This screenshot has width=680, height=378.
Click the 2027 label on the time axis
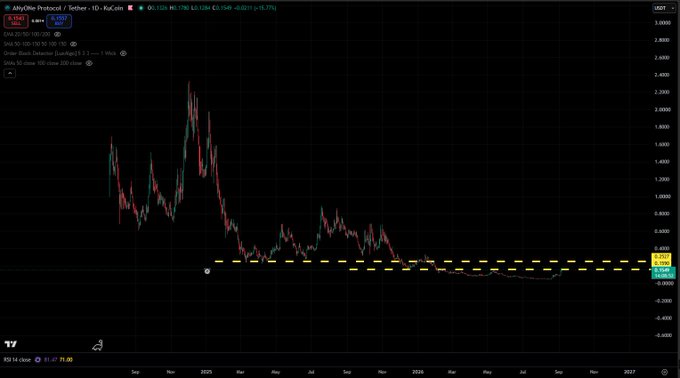[x=629, y=372]
